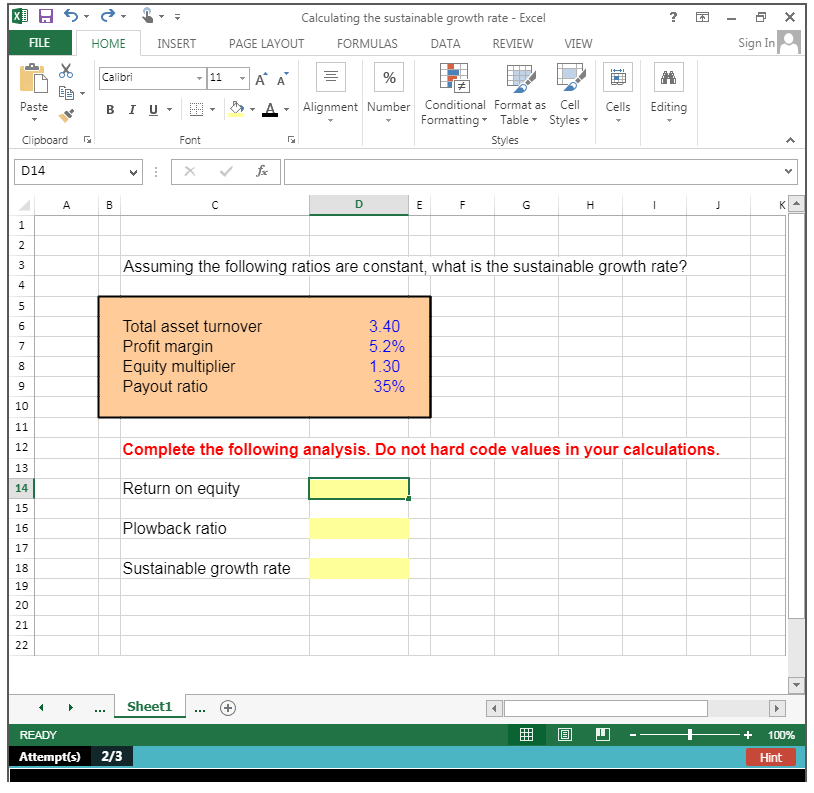Click the zoom slider handle in status bar
Screen dimensions: 814x793
click(689, 735)
